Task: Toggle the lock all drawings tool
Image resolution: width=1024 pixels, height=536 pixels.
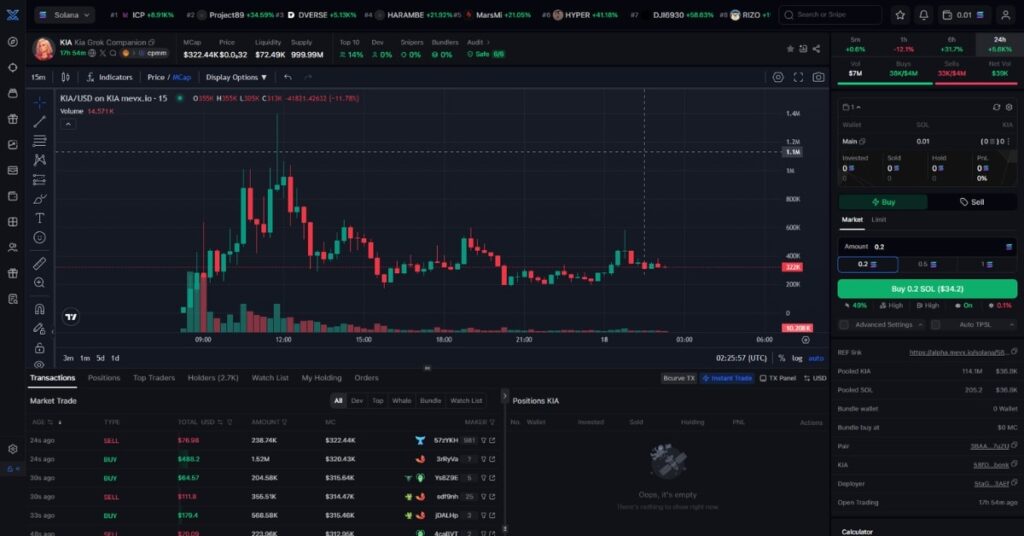Action: (39, 348)
